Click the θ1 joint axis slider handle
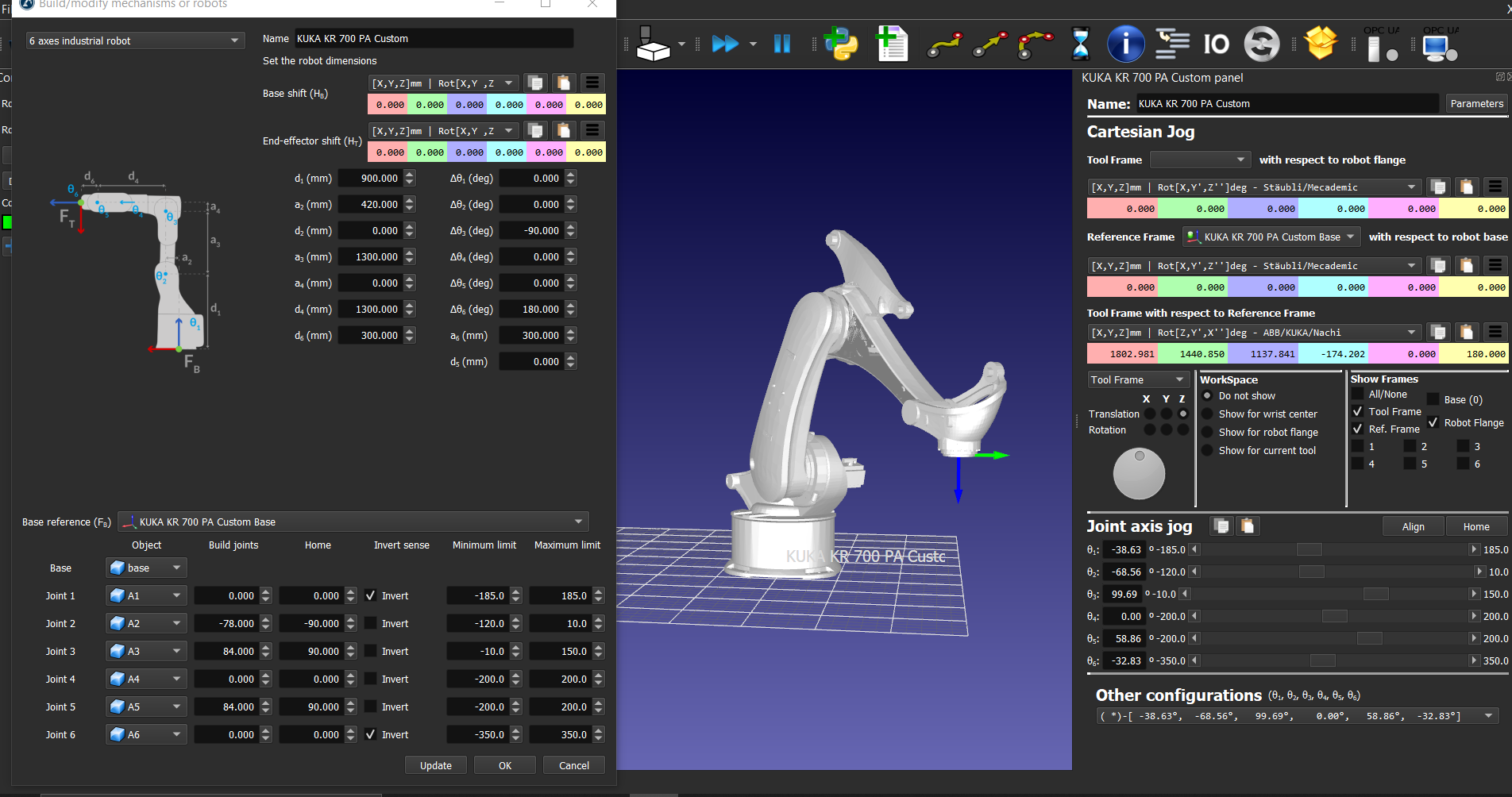The height and width of the screenshot is (797, 1512). (x=1309, y=549)
